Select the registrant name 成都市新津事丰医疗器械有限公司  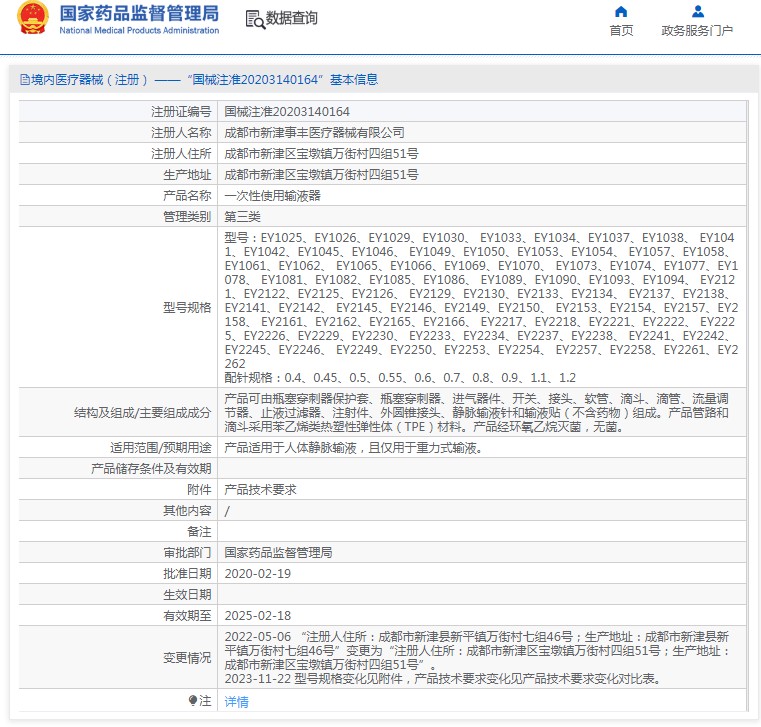pos(314,132)
